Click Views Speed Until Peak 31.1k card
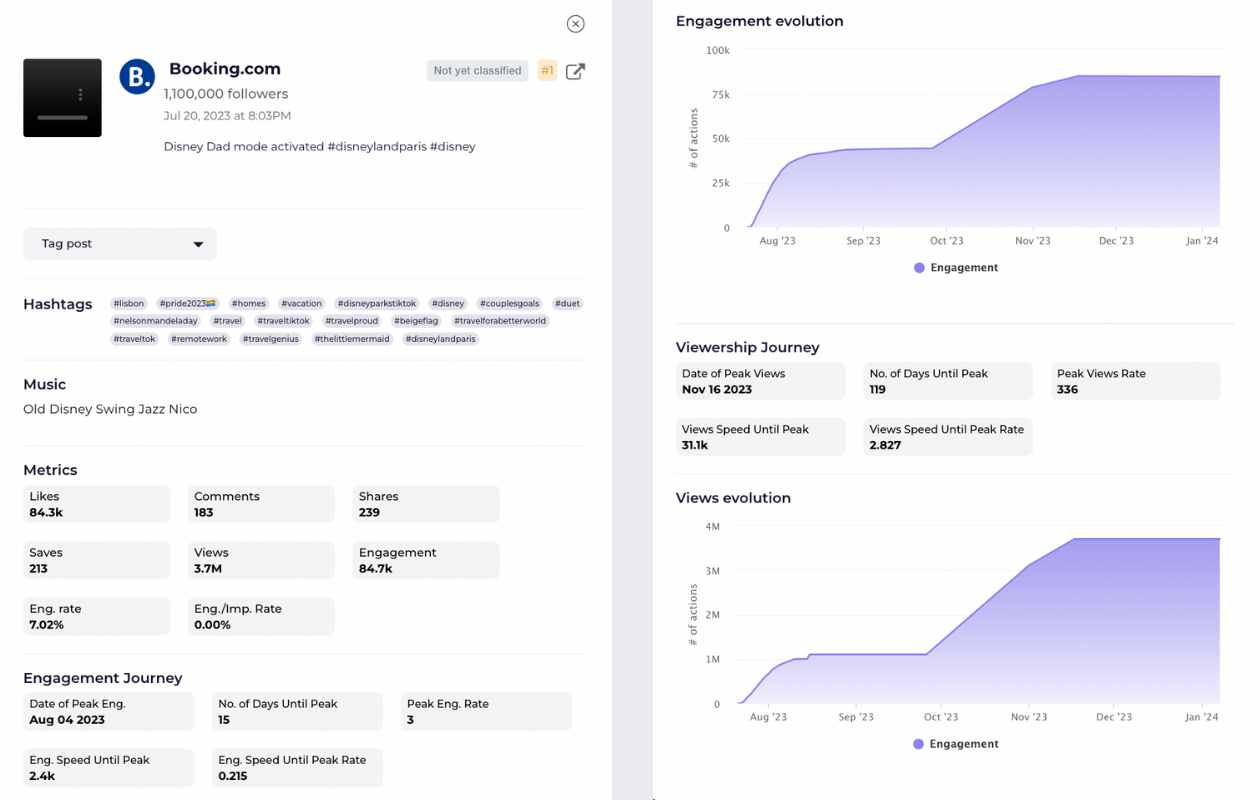This screenshot has width=1260, height=800. tap(760, 437)
